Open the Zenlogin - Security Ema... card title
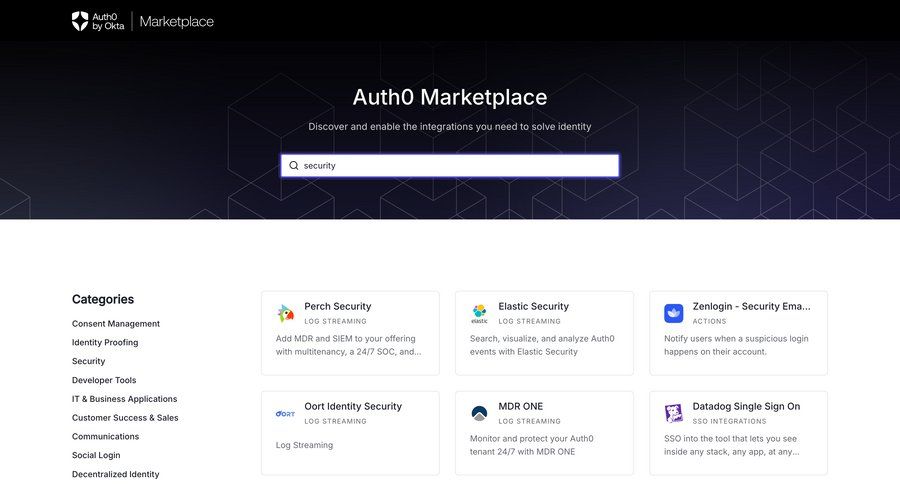The height and width of the screenshot is (484, 900). pos(751,307)
